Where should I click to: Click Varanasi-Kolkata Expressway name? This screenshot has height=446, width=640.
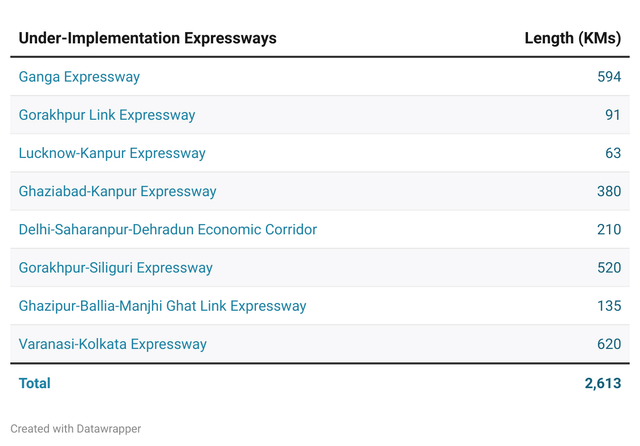pos(113,344)
